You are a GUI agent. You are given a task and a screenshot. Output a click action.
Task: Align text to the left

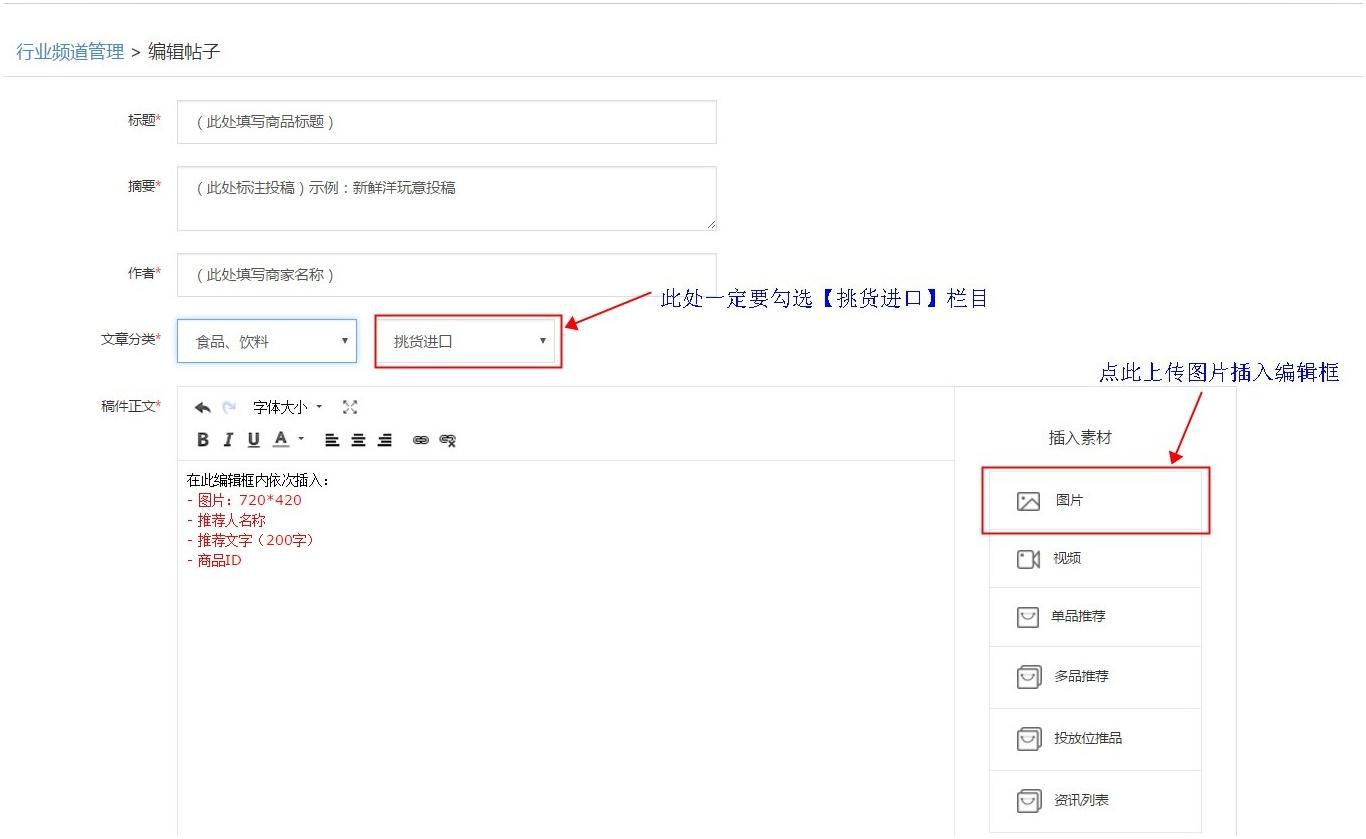click(332, 440)
